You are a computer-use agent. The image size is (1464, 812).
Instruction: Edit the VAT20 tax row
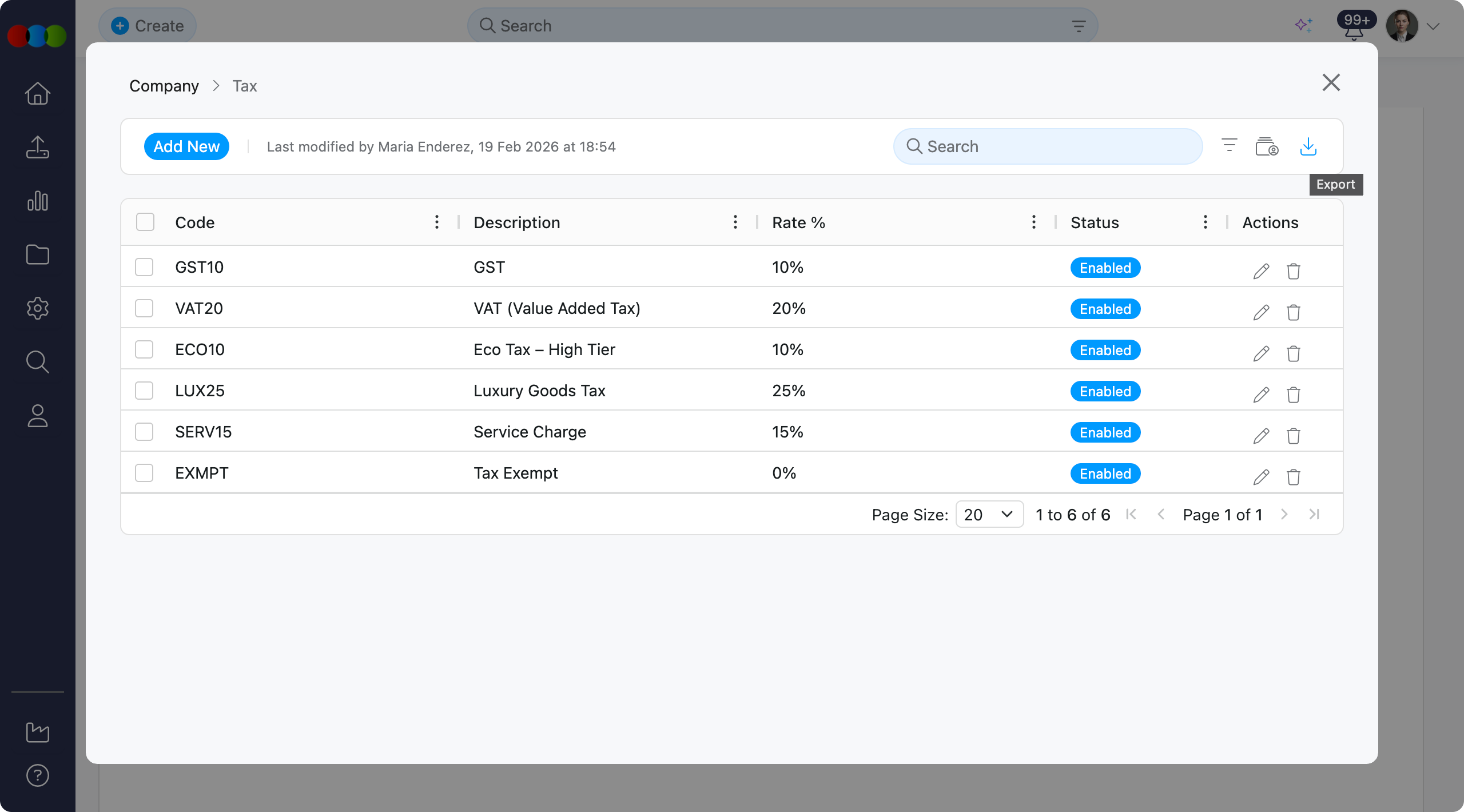[1261, 312]
